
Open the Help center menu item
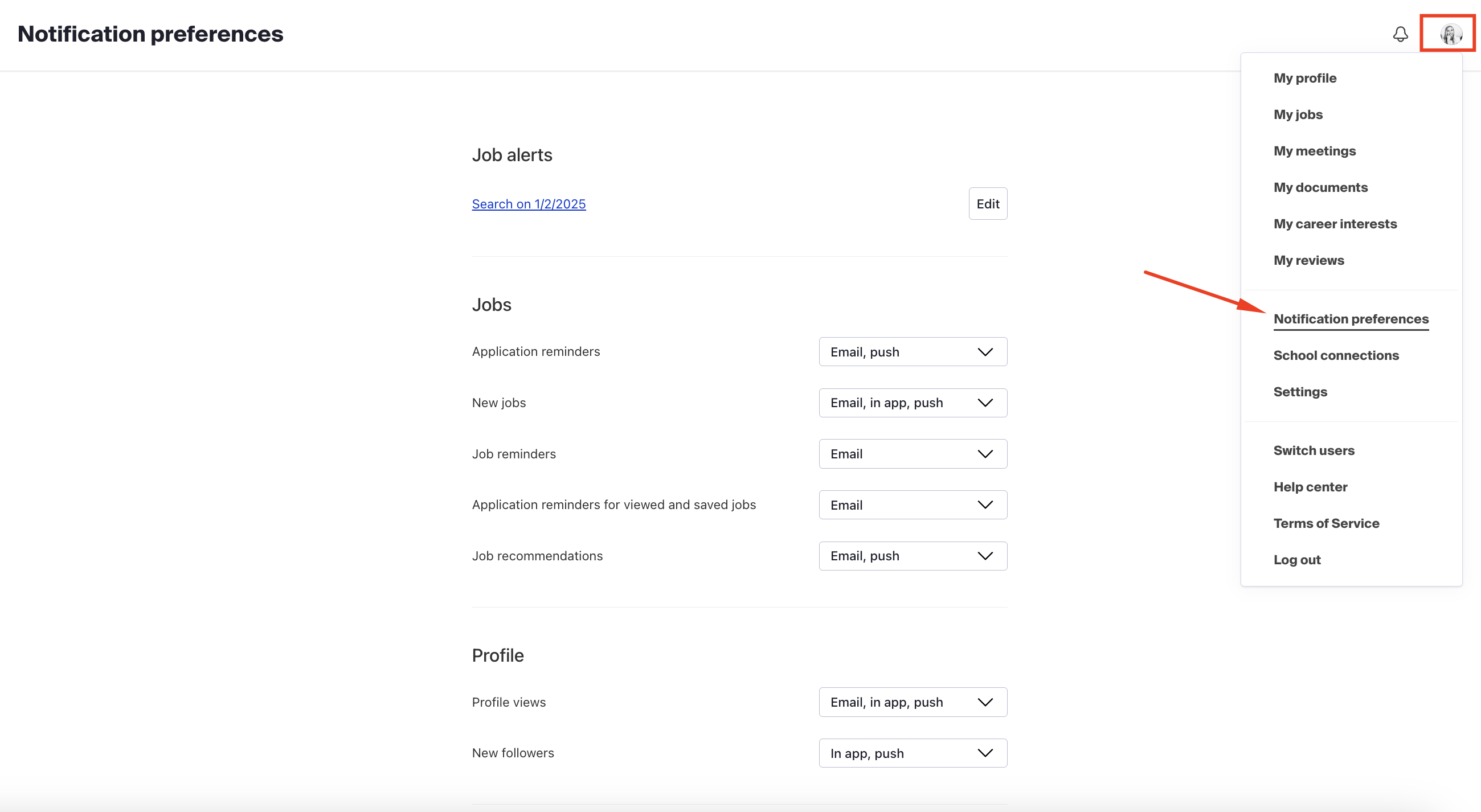tap(1310, 486)
